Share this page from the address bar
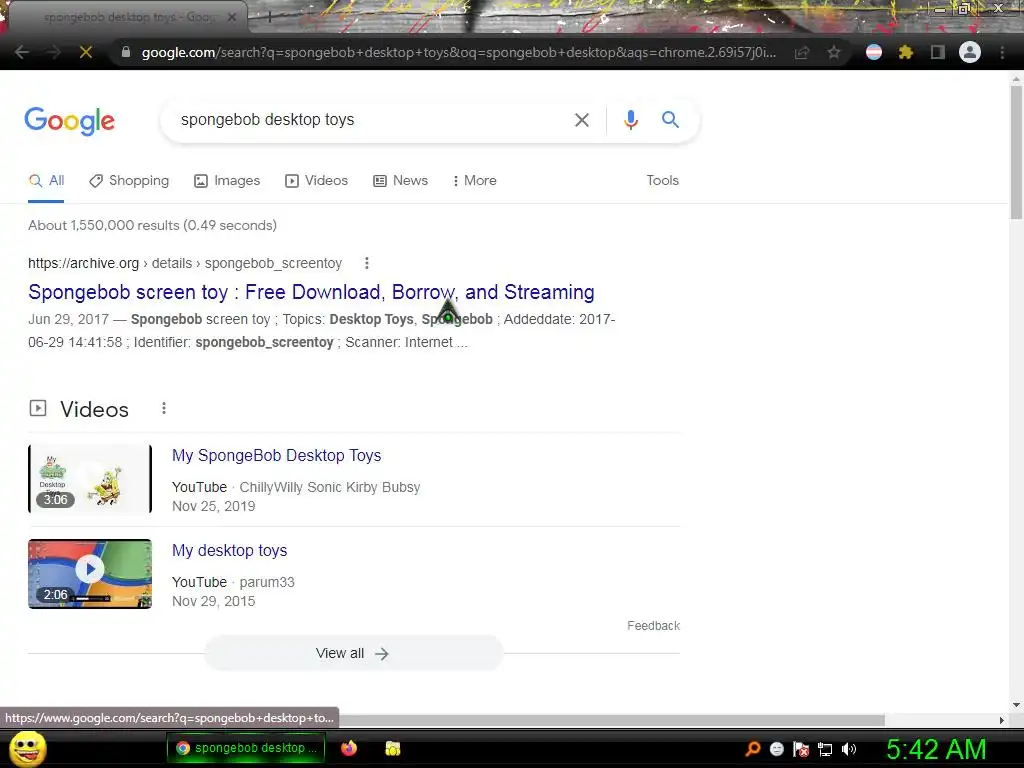This screenshot has width=1024, height=768. click(802, 52)
